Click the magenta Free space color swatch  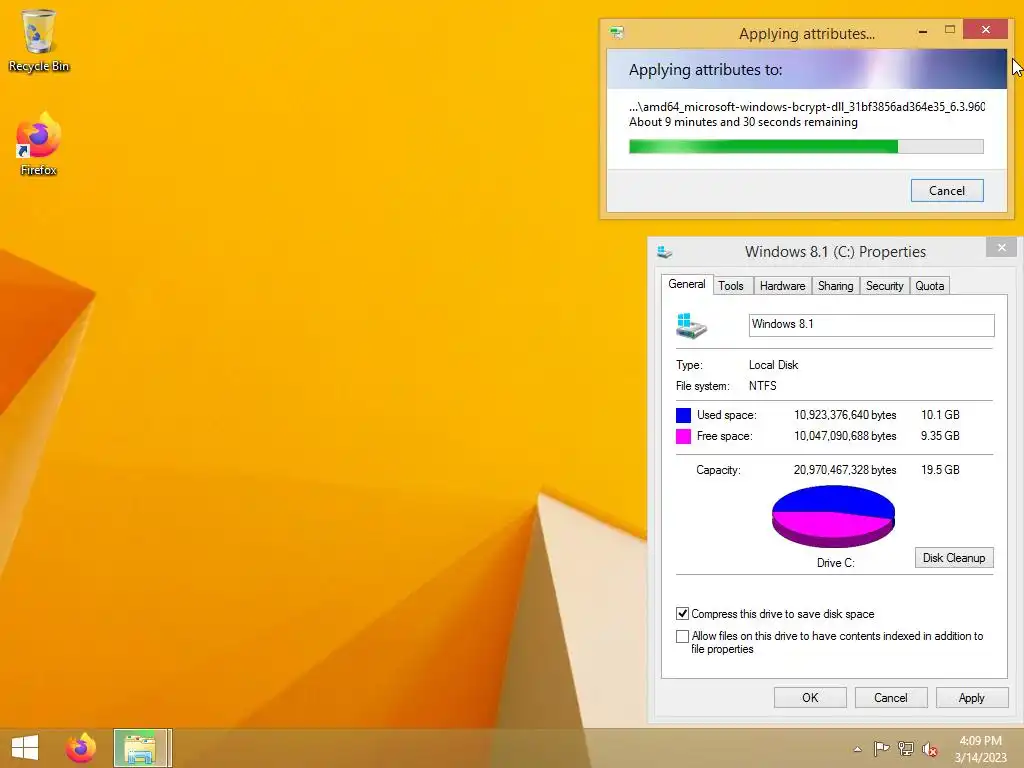[x=683, y=436]
